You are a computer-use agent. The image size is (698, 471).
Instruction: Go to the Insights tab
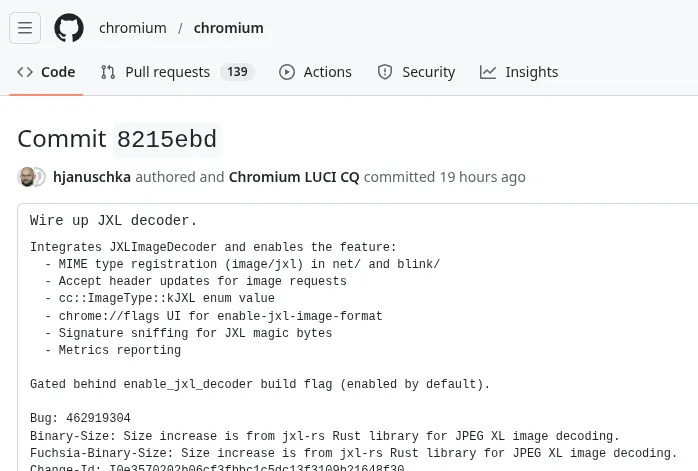point(531,72)
